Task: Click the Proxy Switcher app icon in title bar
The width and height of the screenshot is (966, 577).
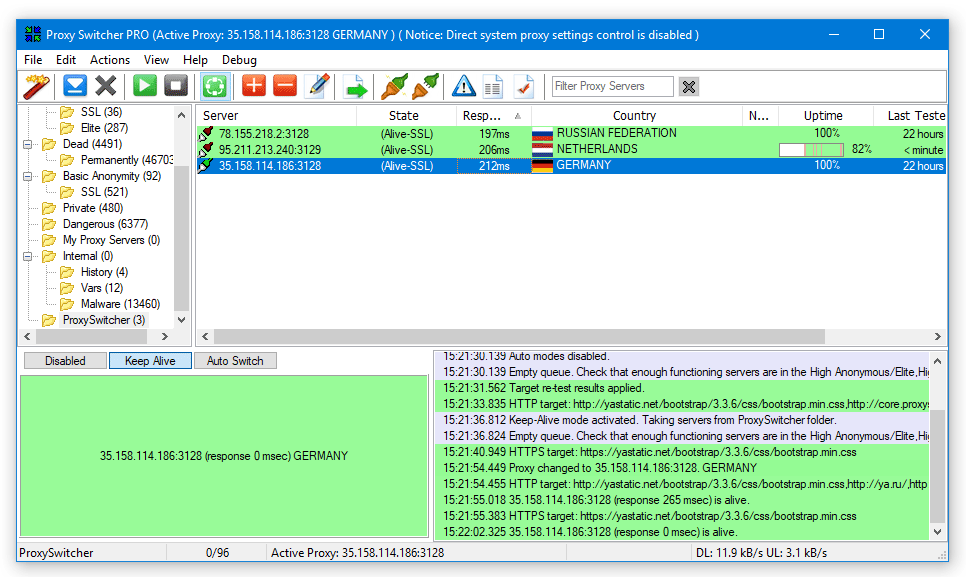Action: 33,34
